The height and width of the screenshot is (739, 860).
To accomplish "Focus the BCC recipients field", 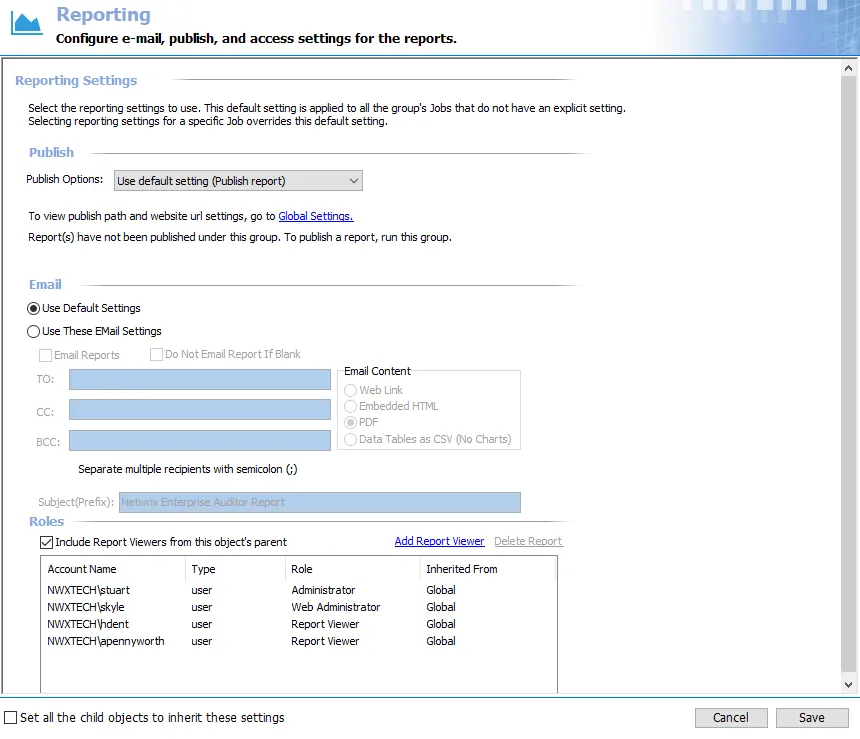I will pyautogui.click(x=200, y=441).
